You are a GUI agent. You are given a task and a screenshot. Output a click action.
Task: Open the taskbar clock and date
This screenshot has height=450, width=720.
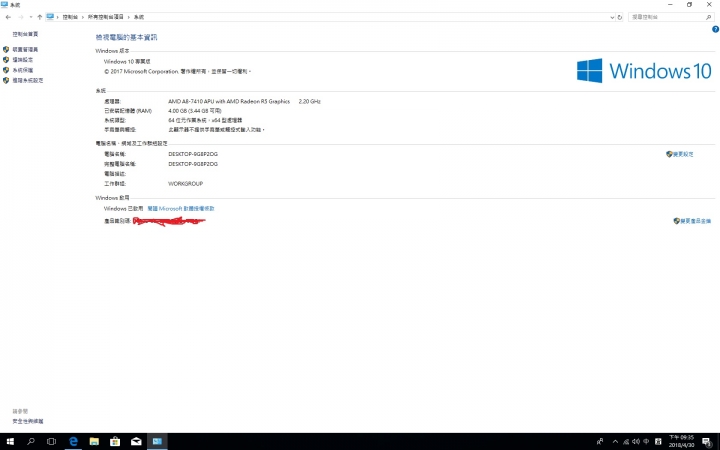[x=681, y=441]
